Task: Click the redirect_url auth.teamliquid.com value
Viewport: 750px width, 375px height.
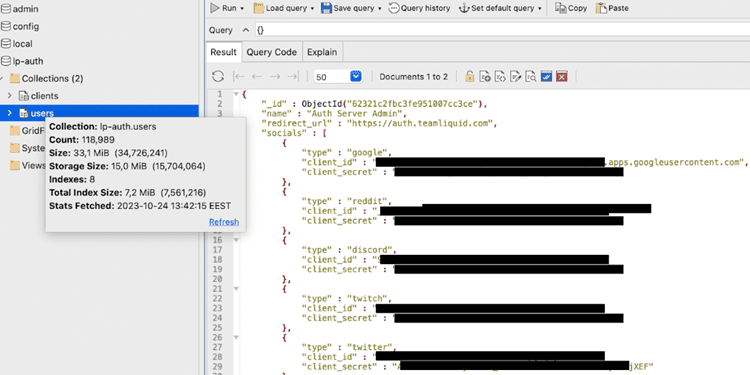Action: [x=423, y=123]
